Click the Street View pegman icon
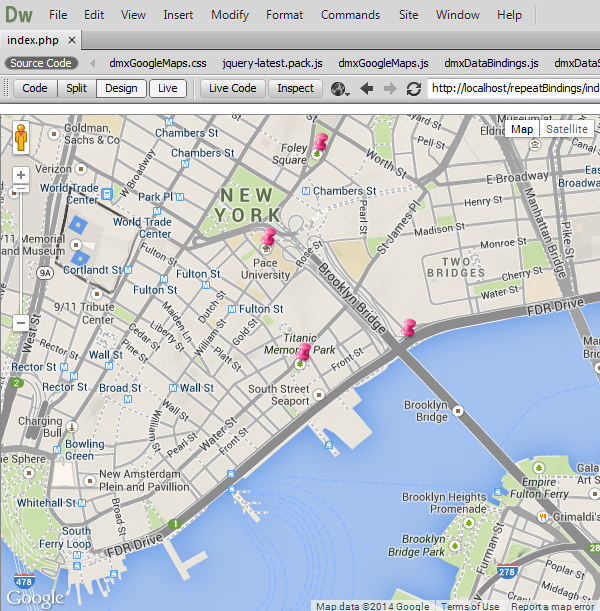The width and height of the screenshot is (600, 611). pyautogui.click(x=21, y=138)
